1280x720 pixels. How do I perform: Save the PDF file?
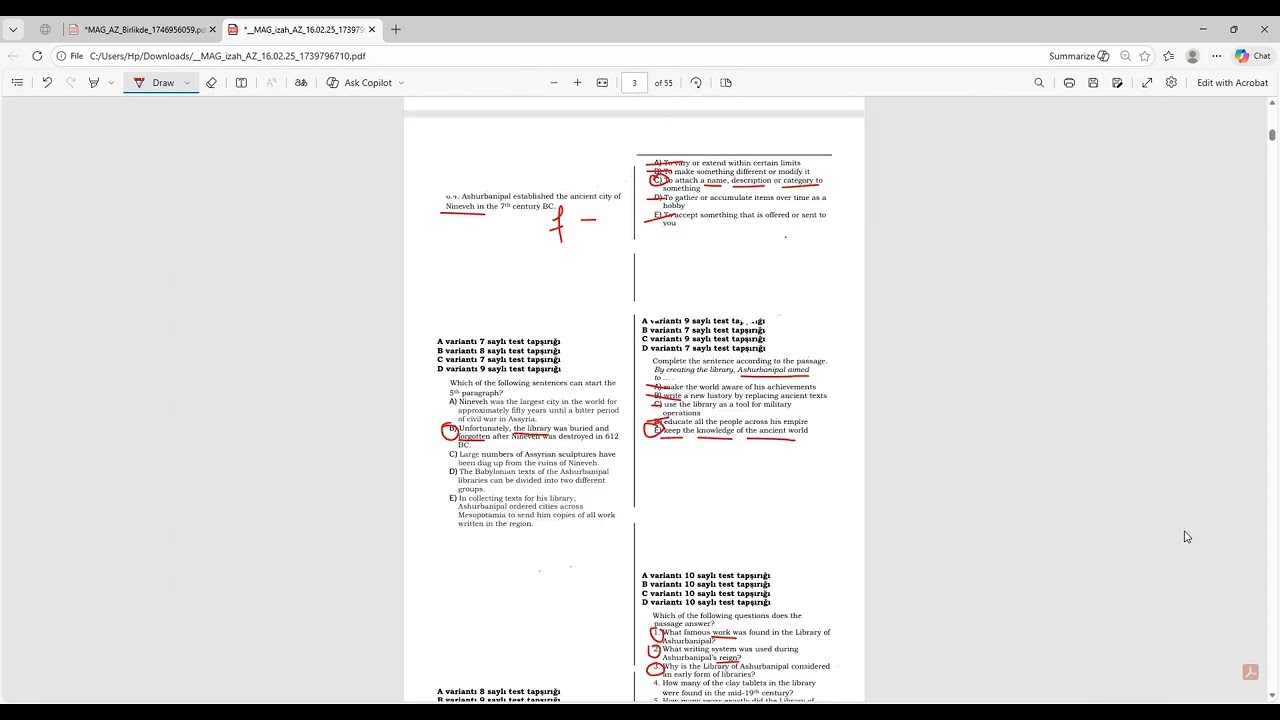[x=1093, y=83]
